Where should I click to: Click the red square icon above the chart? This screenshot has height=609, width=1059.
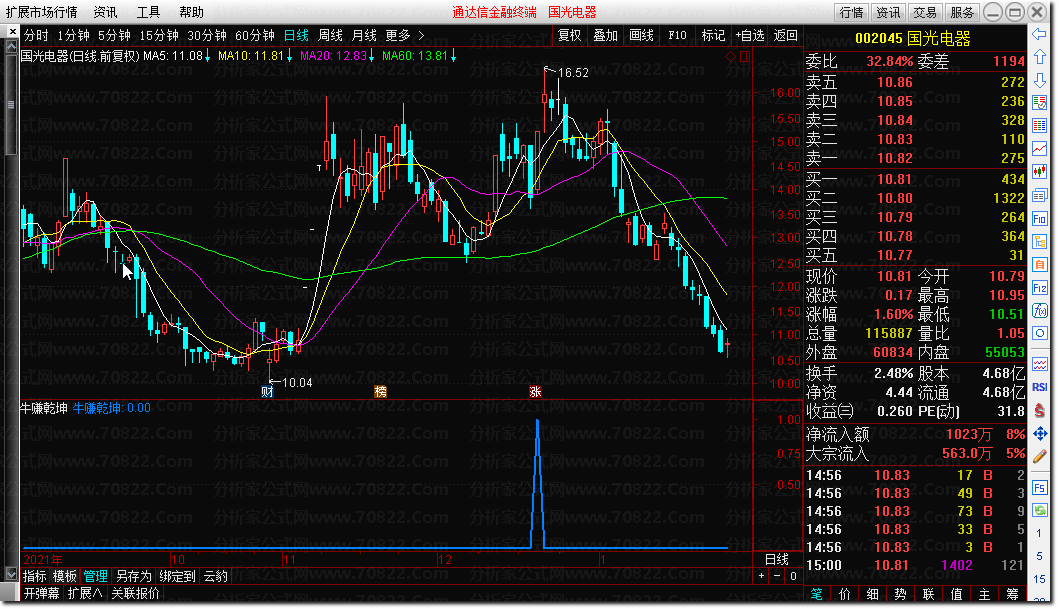tap(745, 57)
